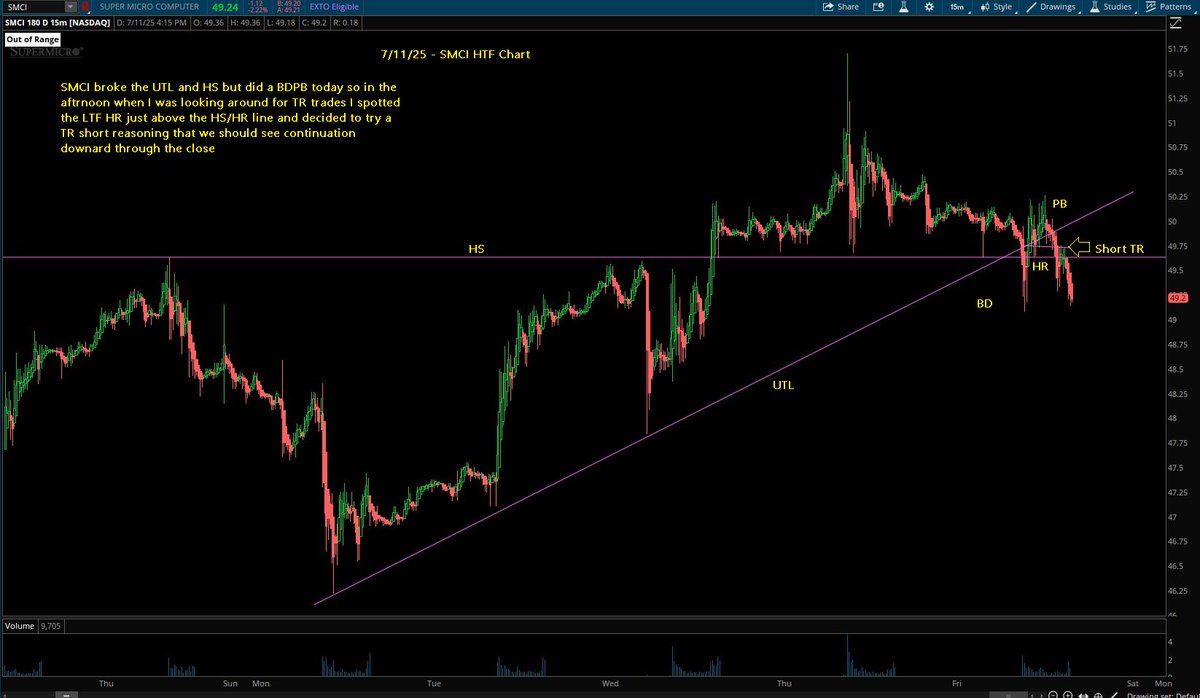Select the UTL trendline label
Viewport: 1200px width, 698px height.
785,384
